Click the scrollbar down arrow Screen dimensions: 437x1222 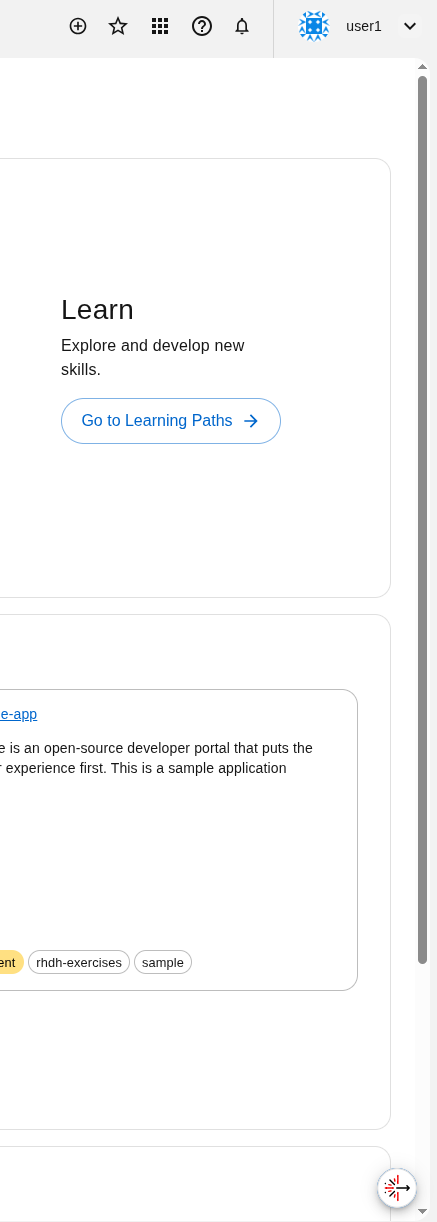(422, 1211)
